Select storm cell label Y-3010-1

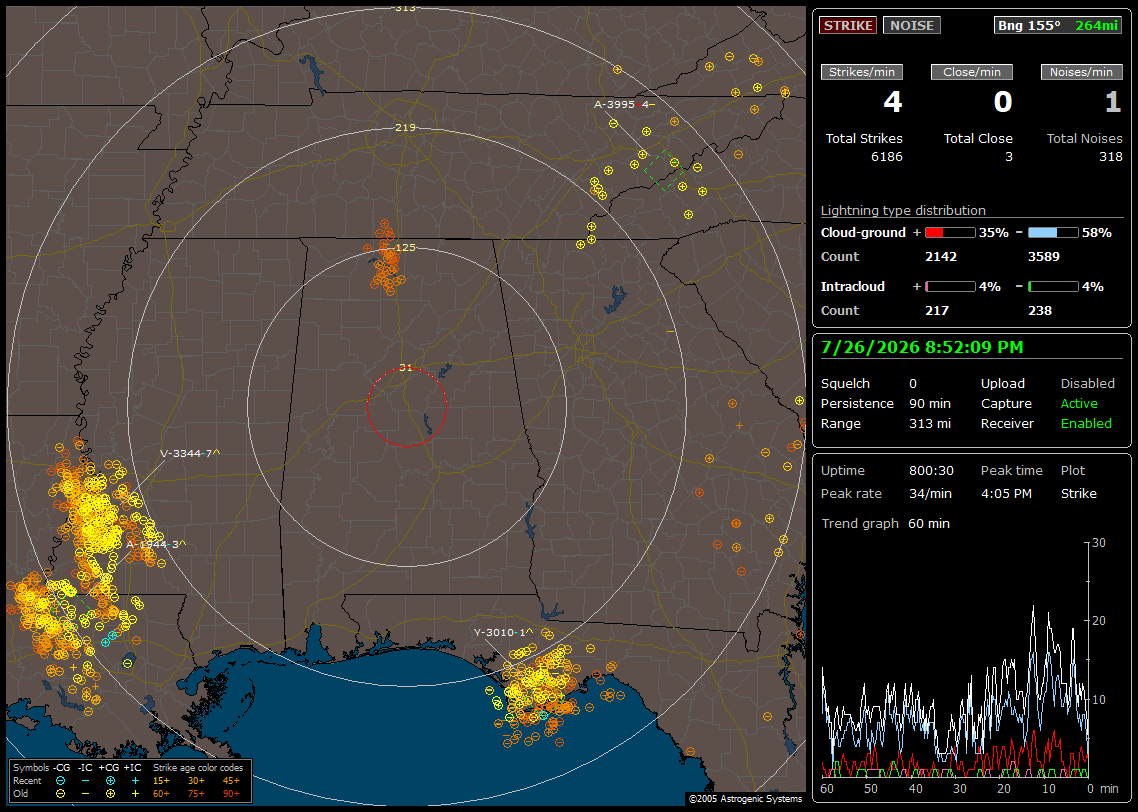click(503, 633)
